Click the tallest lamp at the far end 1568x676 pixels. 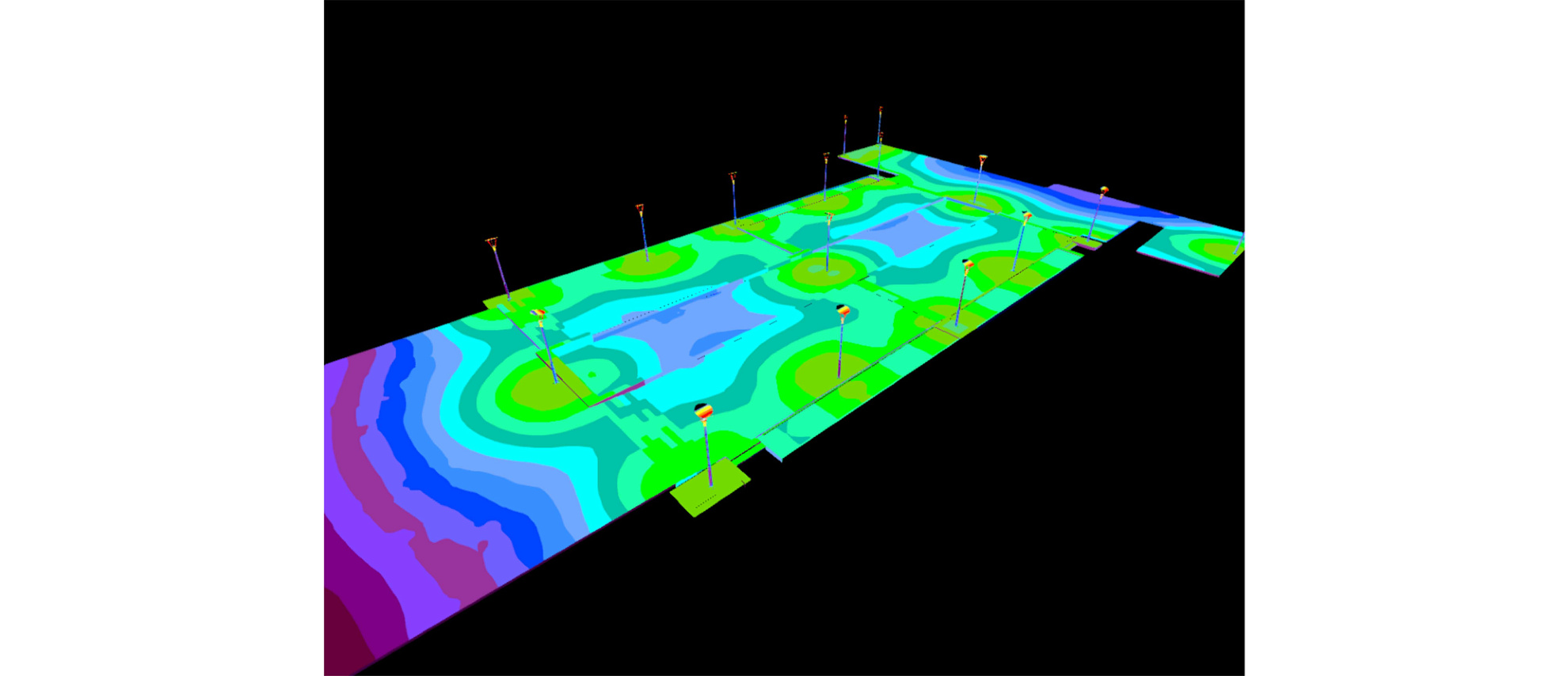(x=880, y=111)
